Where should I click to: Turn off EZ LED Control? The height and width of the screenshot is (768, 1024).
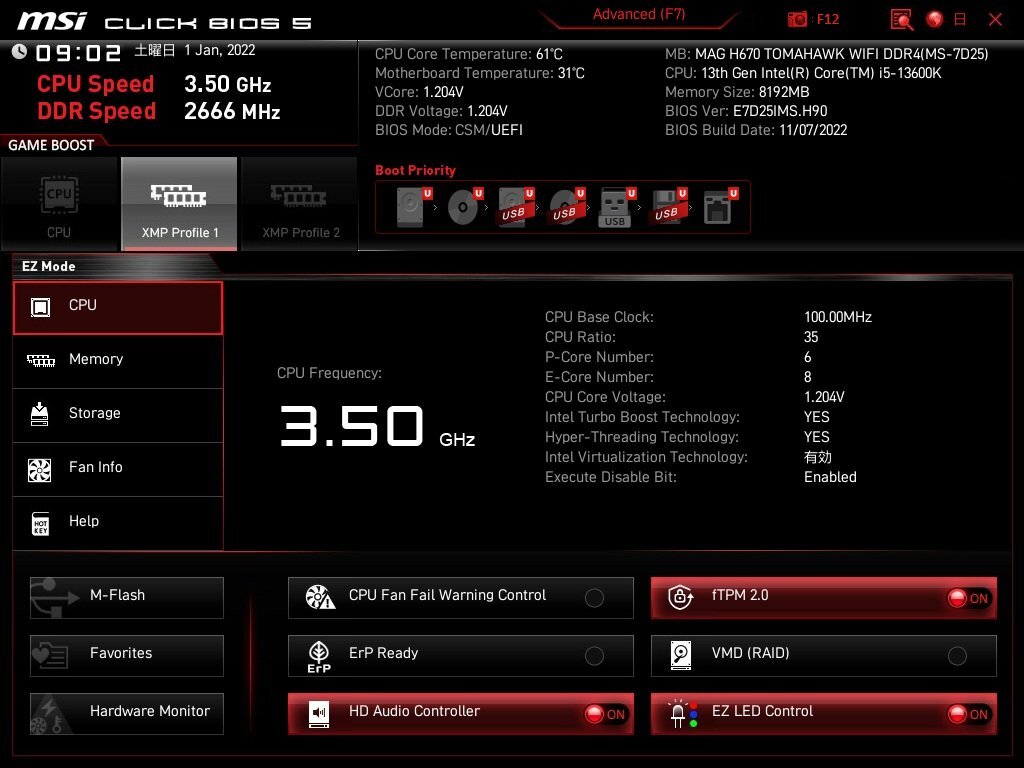pos(969,714)
